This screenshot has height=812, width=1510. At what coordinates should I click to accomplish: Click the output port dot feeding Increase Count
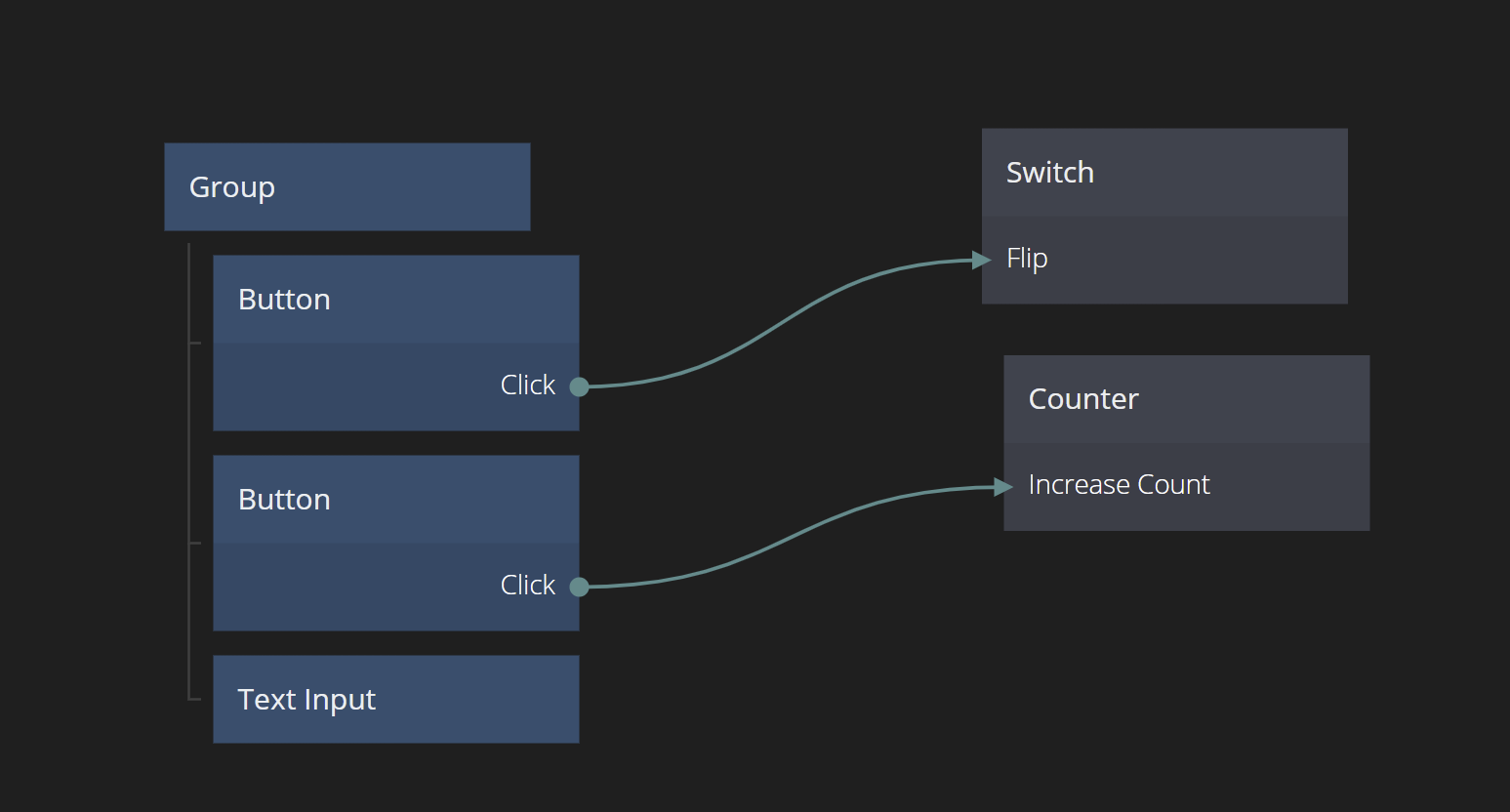click(x=579, y=587)
